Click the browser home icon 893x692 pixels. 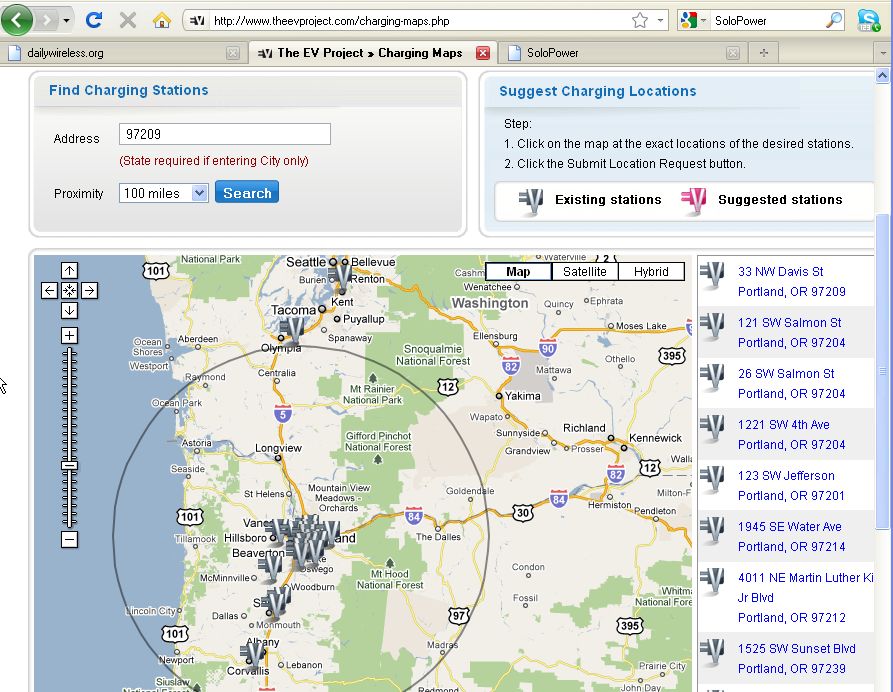[x=161, y=20]
